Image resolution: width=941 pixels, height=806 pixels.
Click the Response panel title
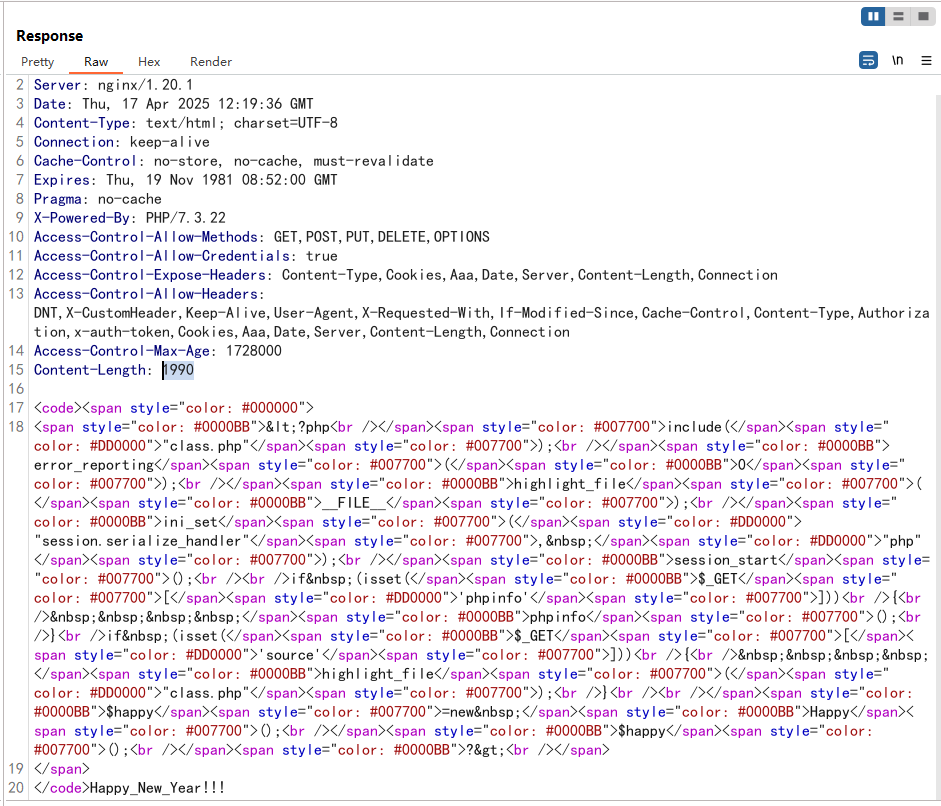pos(49,36)
